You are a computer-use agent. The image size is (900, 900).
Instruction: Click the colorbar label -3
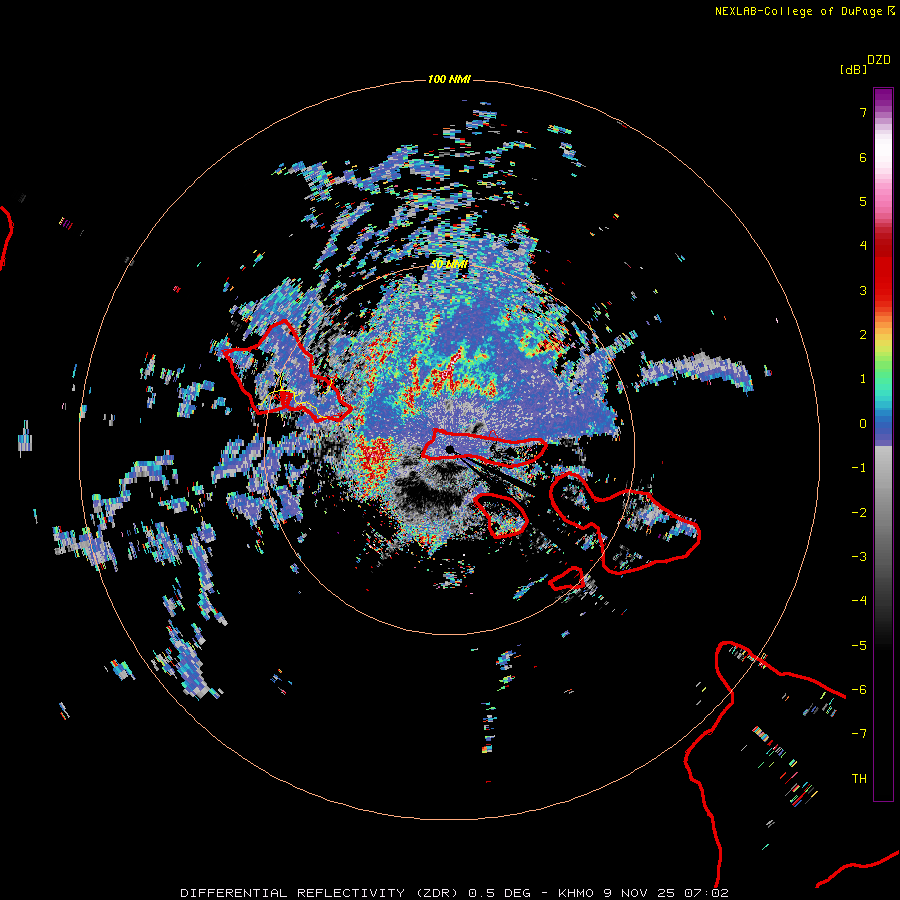(x=859, y=557)
